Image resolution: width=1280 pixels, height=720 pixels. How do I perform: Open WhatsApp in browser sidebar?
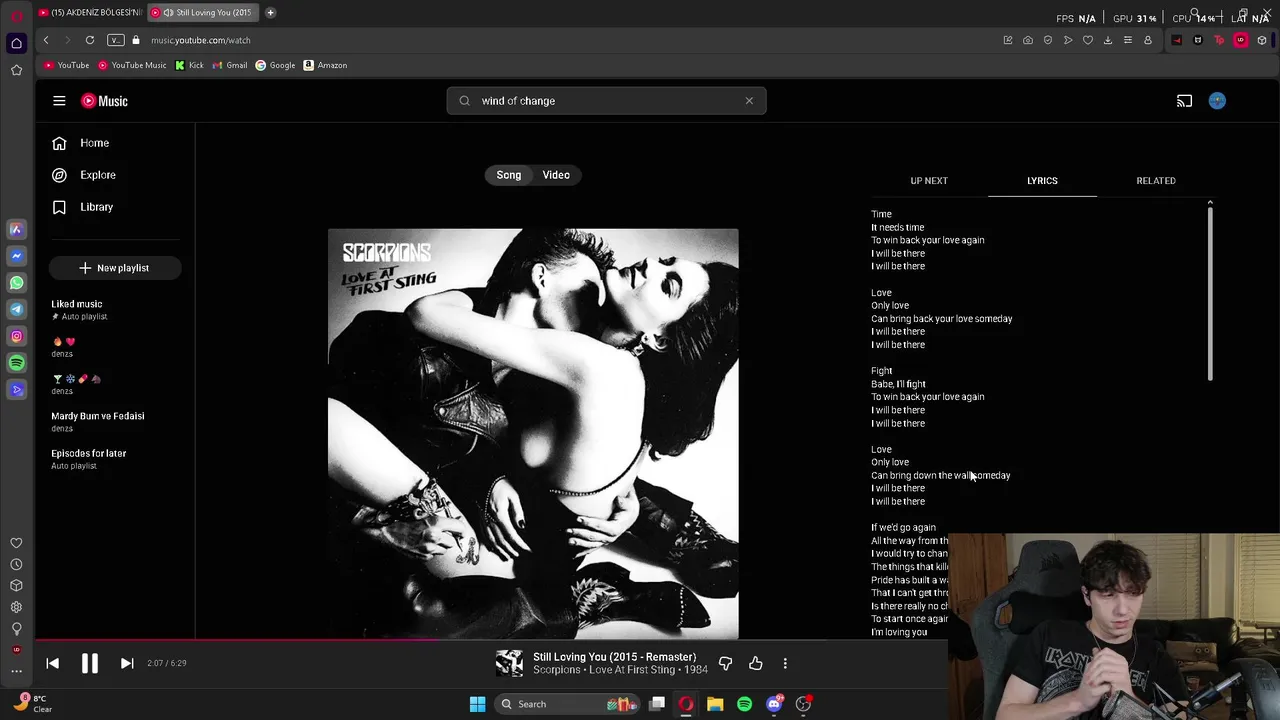tap(16, 283)
